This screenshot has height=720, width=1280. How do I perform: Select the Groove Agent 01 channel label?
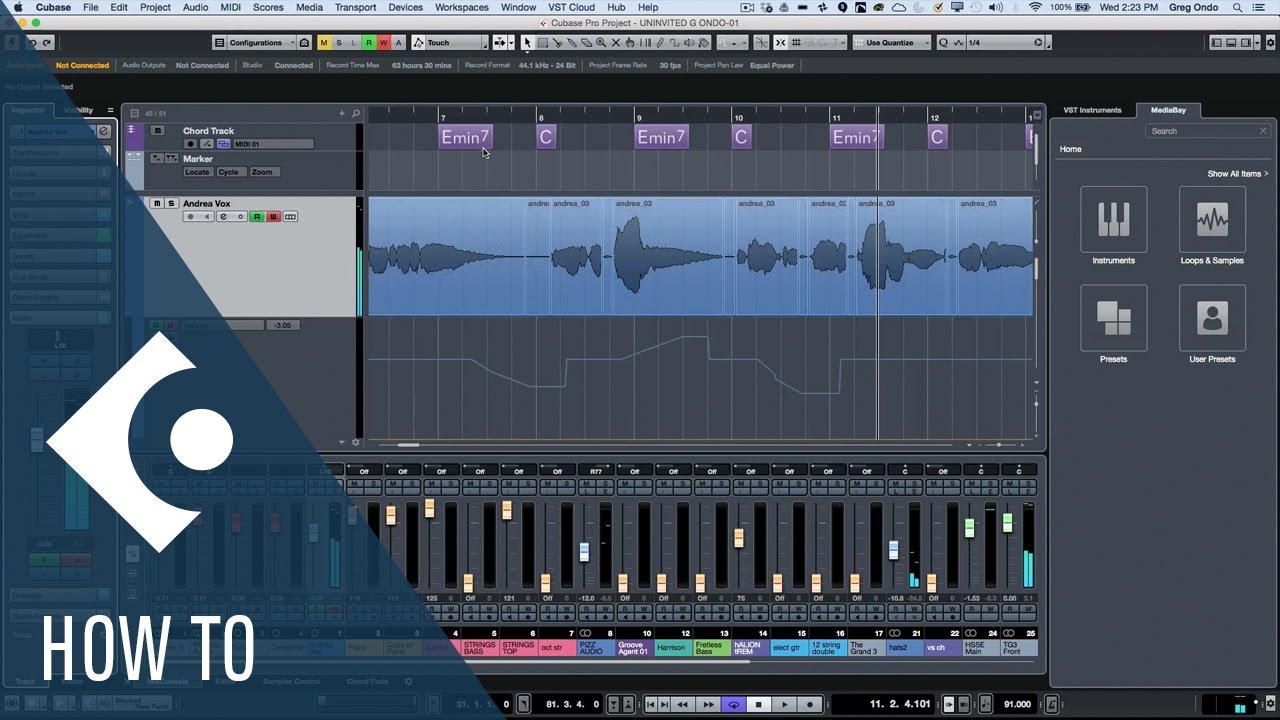[x=635, y=648]
